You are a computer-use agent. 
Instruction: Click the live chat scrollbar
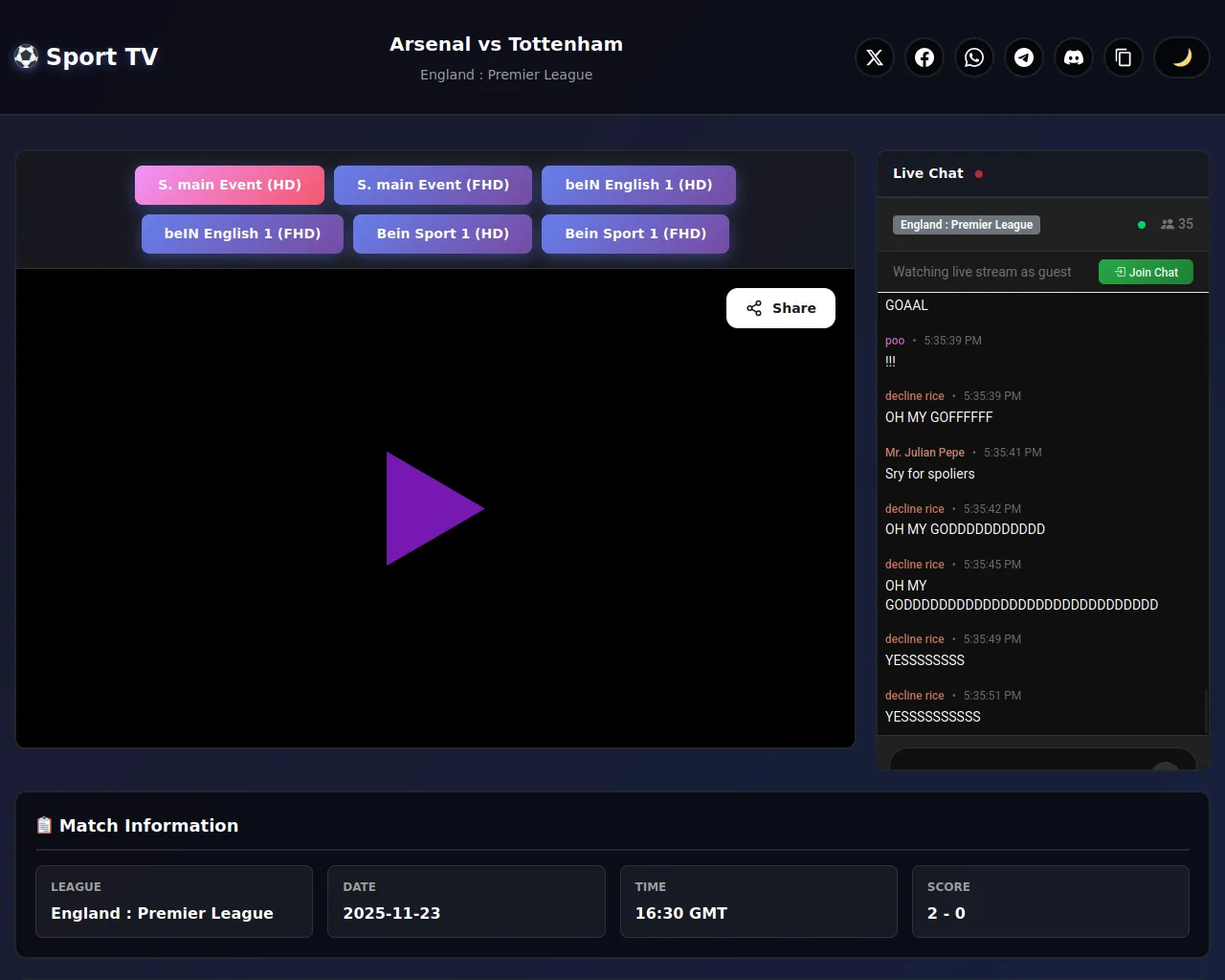click(x=1205, y=710)
